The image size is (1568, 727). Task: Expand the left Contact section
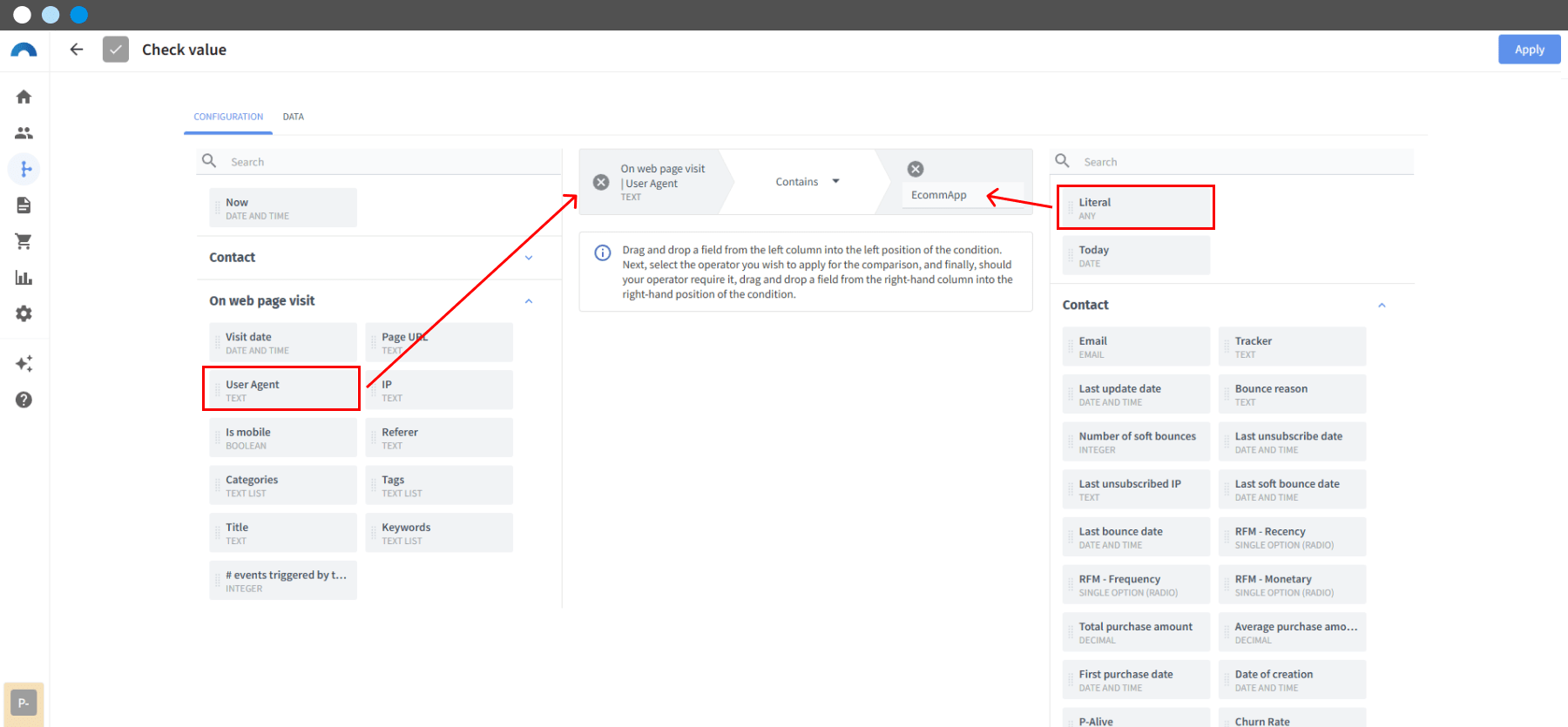point(529,258)
